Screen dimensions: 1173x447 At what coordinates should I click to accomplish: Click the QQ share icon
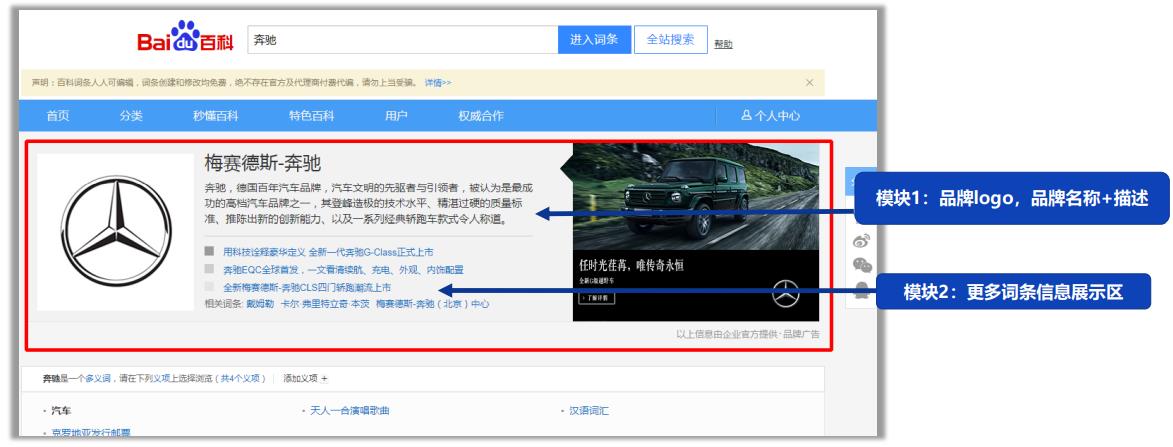coord(862,290)
